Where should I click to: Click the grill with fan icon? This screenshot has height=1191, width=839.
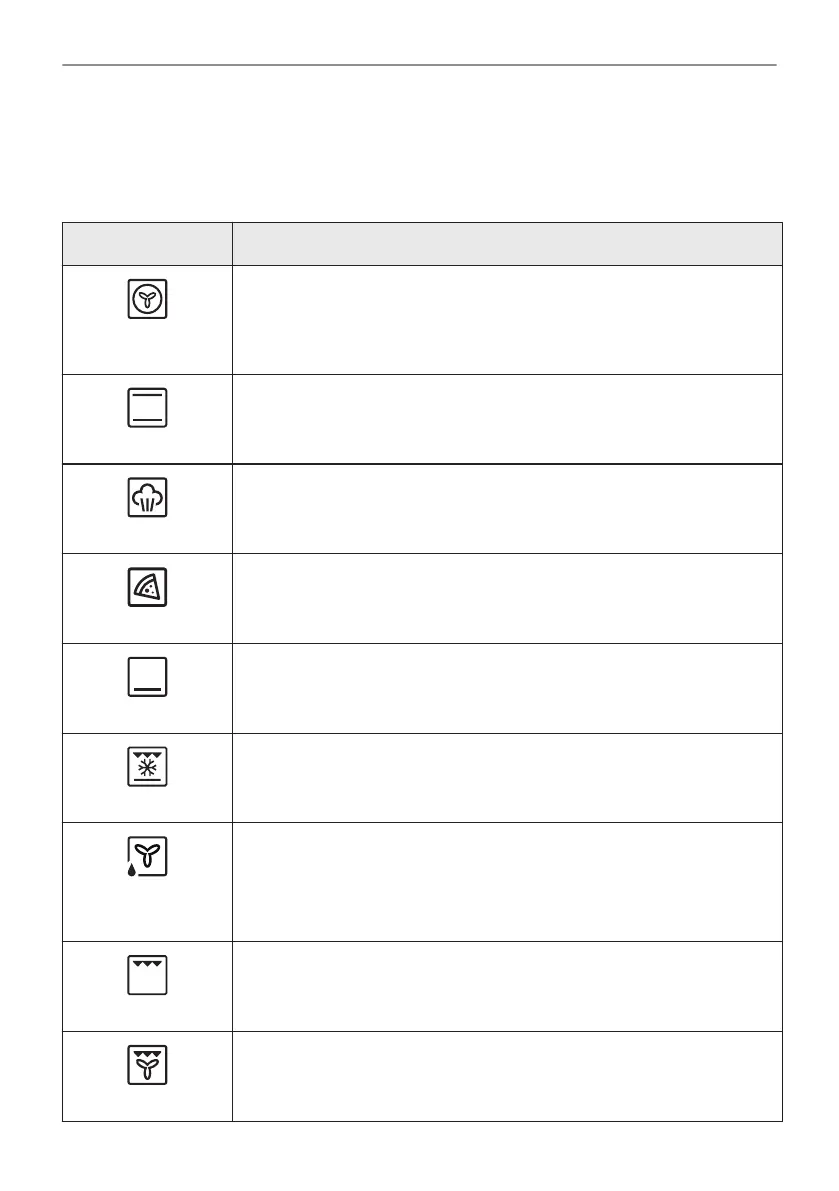pos(147,1065)
